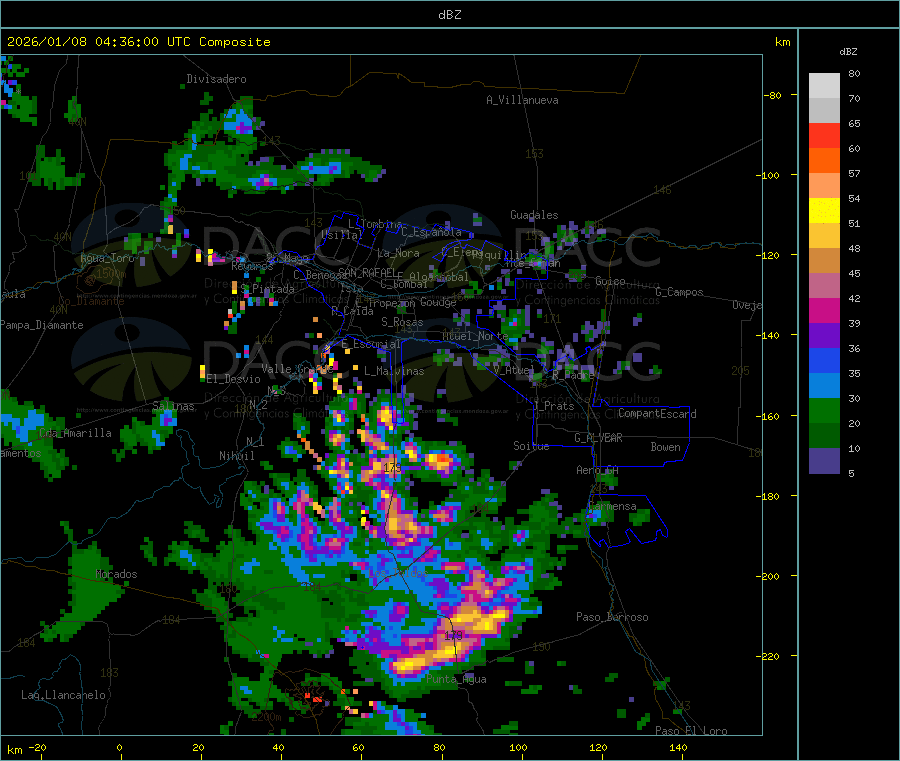Click the S_Rosas place label

click(x=402, y=322)
